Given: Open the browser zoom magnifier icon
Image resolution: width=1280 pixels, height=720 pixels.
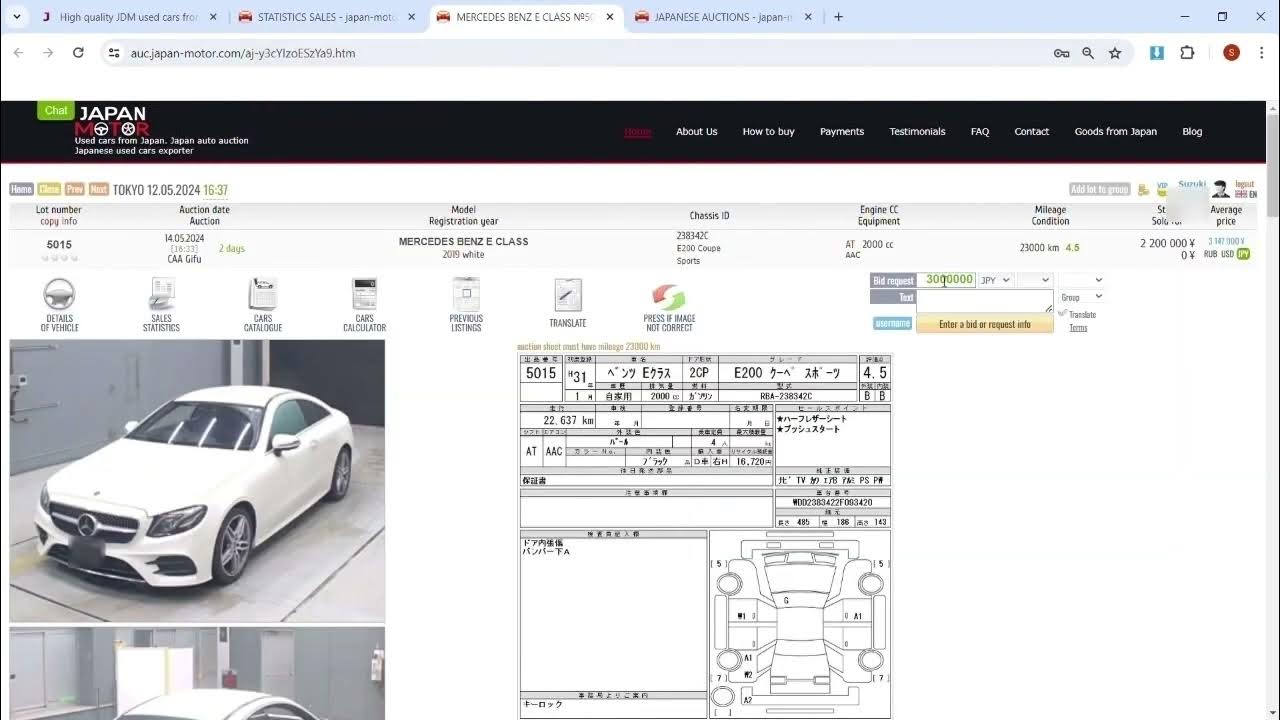Looking at the screenshot, I should [1088, 53].
